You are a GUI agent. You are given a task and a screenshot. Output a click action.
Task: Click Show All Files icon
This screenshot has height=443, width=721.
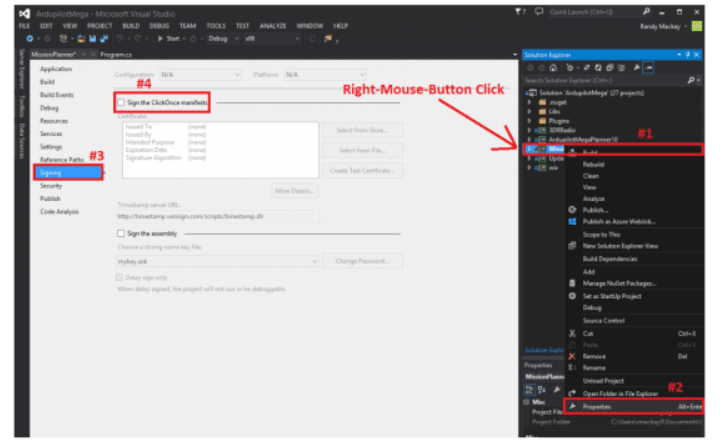point(621,68)
